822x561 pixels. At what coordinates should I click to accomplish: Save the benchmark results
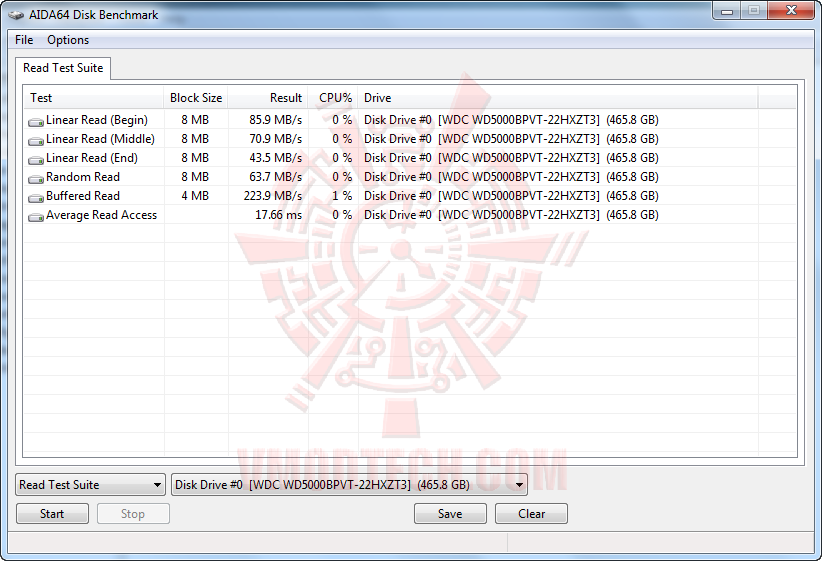[450, 514]
